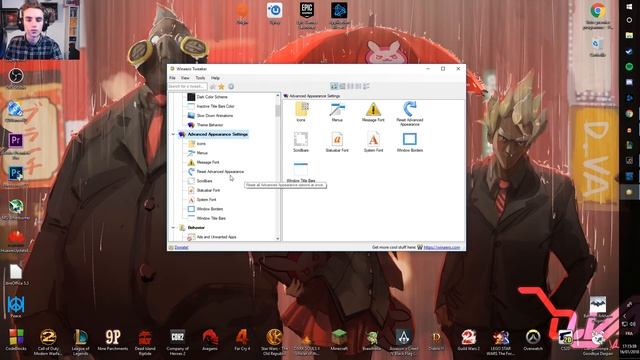640x360 pixels.
Task: Select Window Title Bars in left tree
Action: pyautogui.click(x=207, y=219)
